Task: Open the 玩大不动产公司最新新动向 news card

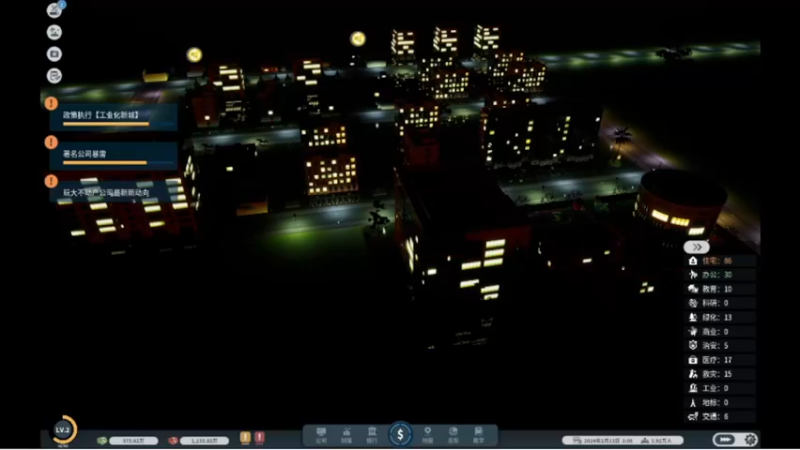Action: [113, 193]
